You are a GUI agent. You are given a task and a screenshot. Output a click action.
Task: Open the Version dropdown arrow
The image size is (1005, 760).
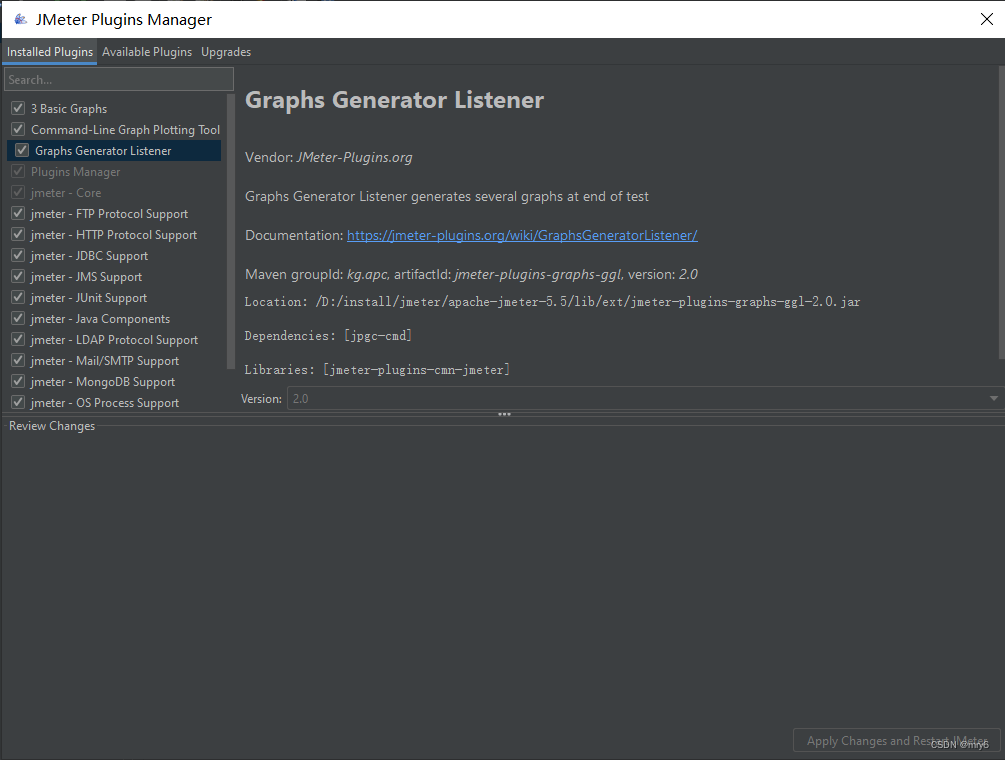click(993, 399)
